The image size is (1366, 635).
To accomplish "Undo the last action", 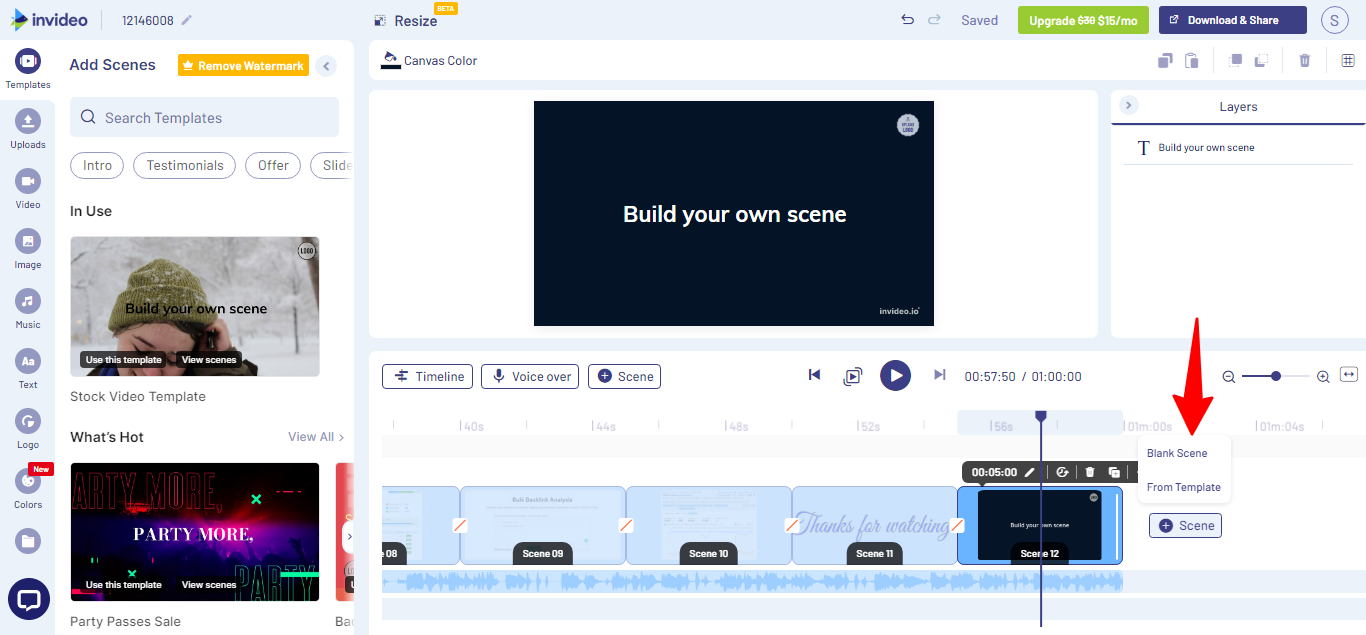I will [x=907, y=20].
